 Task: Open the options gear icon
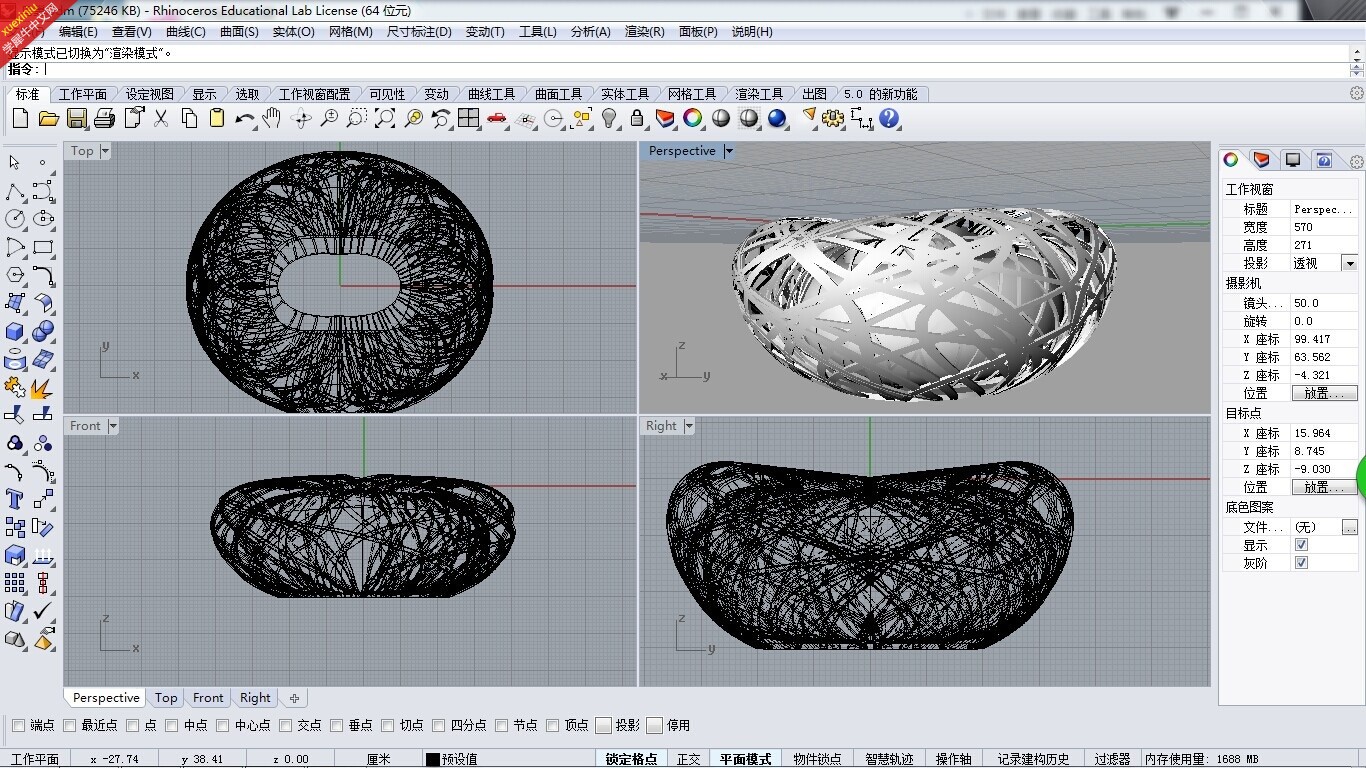833,118
